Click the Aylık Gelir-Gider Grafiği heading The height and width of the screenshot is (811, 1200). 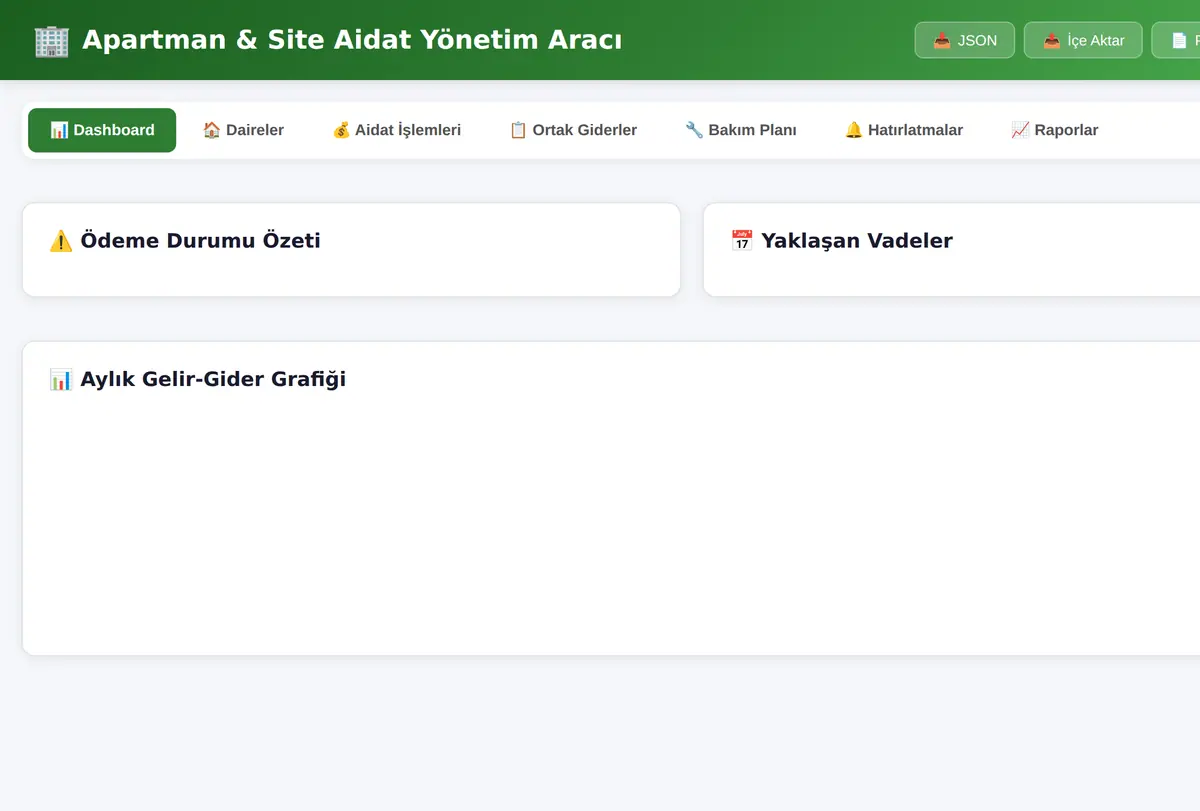(213, 380)
